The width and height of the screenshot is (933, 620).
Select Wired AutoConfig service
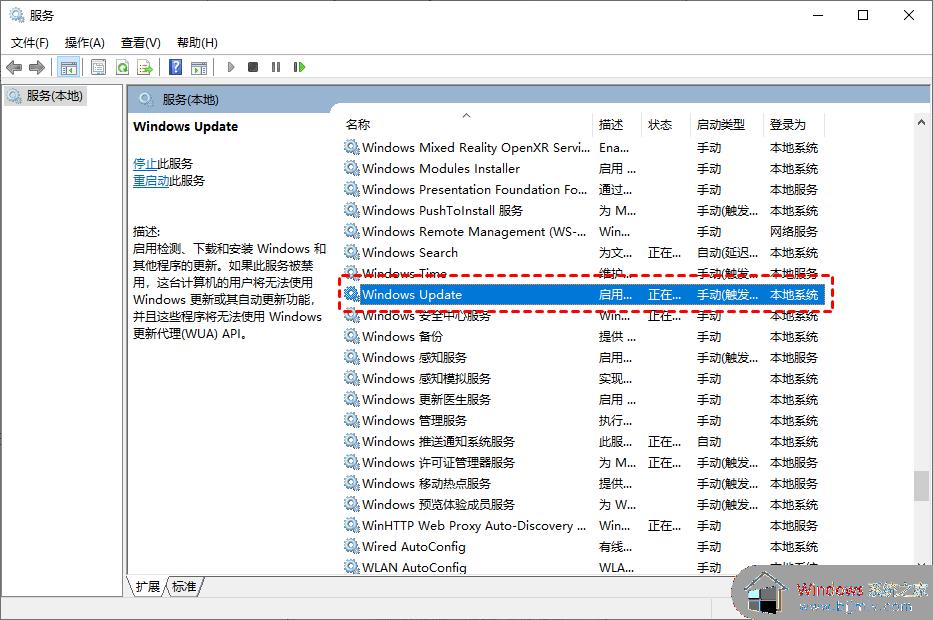(583, 546)
